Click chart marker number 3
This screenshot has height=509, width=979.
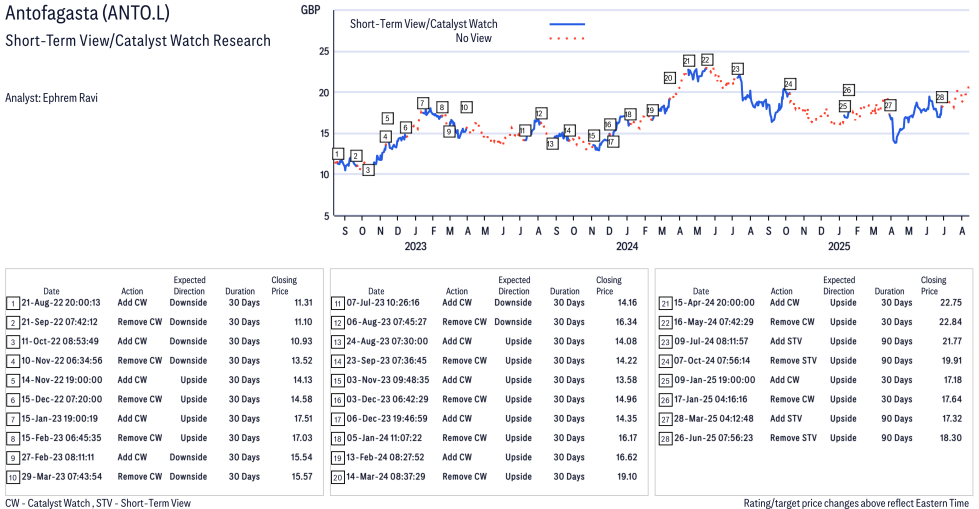pos(368,170)
